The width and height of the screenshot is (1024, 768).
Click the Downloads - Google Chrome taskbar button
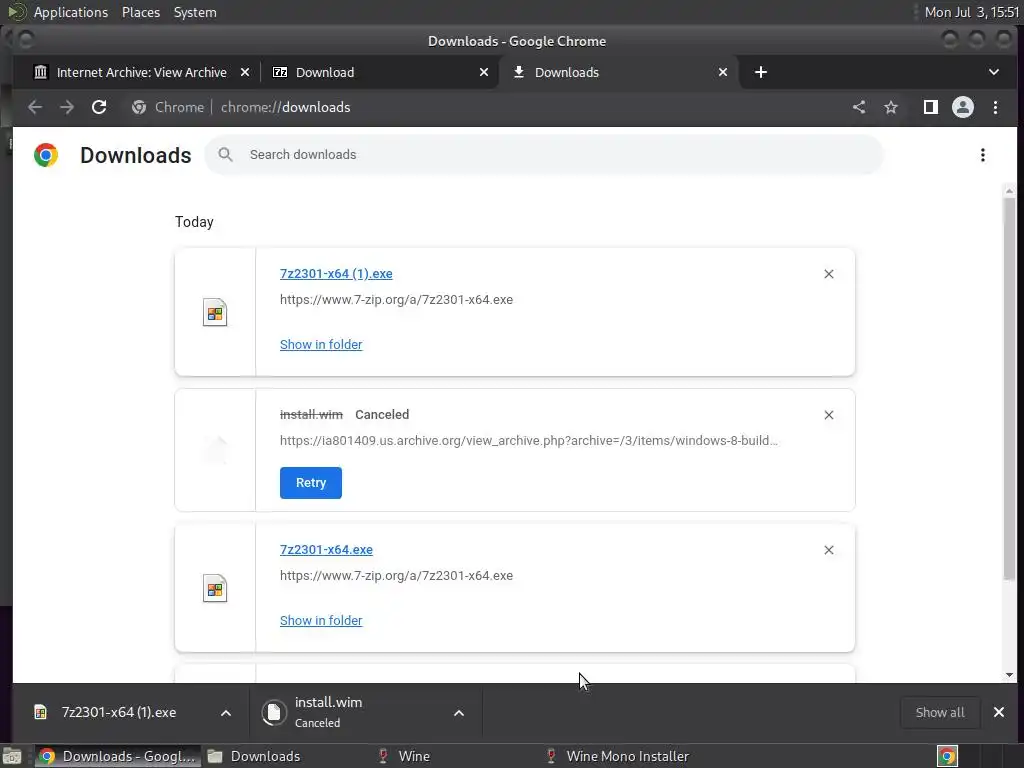[x=118, y=756]
